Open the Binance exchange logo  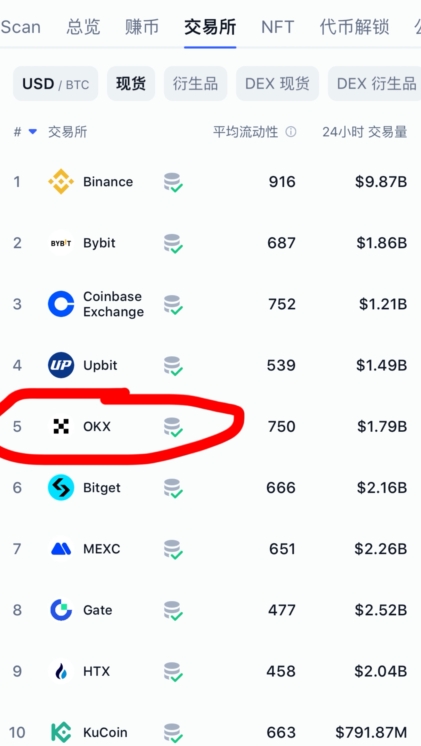[x=61, y=182]
